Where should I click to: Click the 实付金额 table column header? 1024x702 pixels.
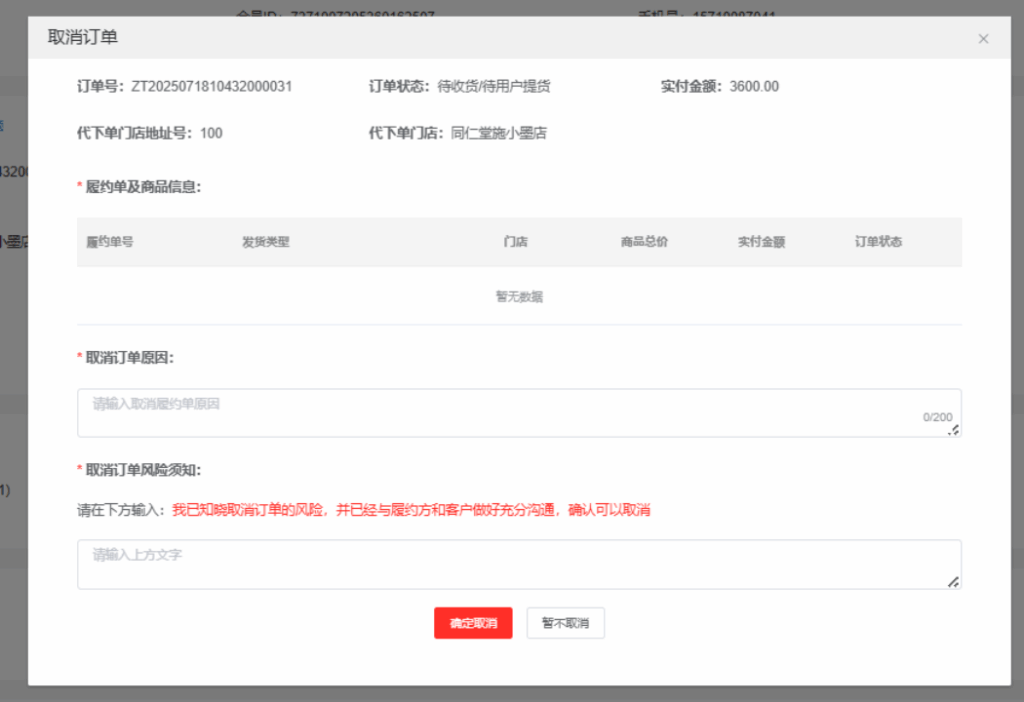761,242
